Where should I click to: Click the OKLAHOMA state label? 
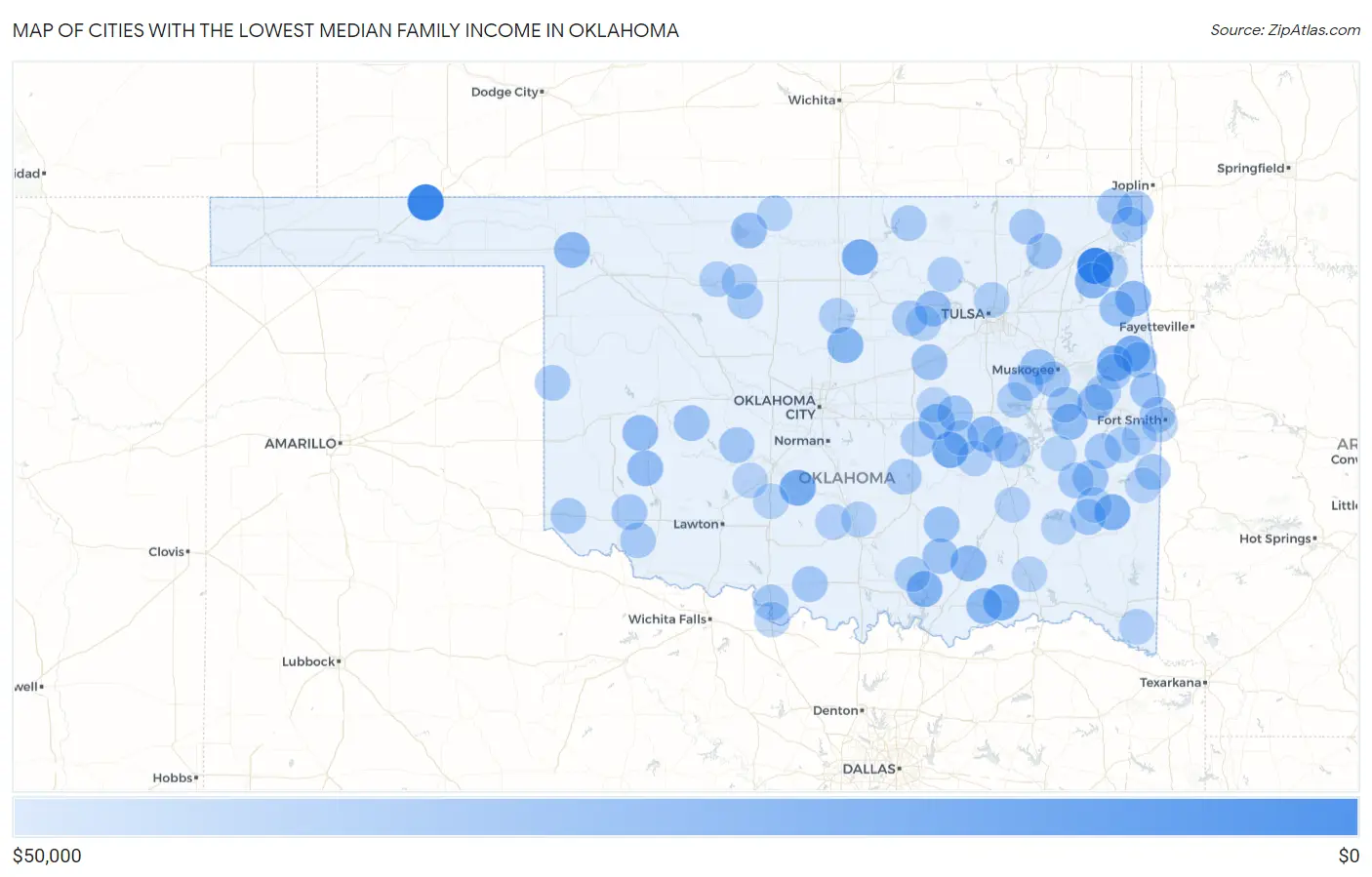846,478
